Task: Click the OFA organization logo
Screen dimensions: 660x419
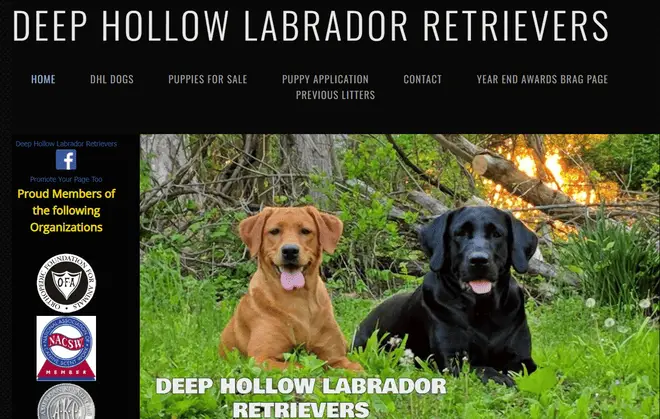Action: click(x=66, y=283)
